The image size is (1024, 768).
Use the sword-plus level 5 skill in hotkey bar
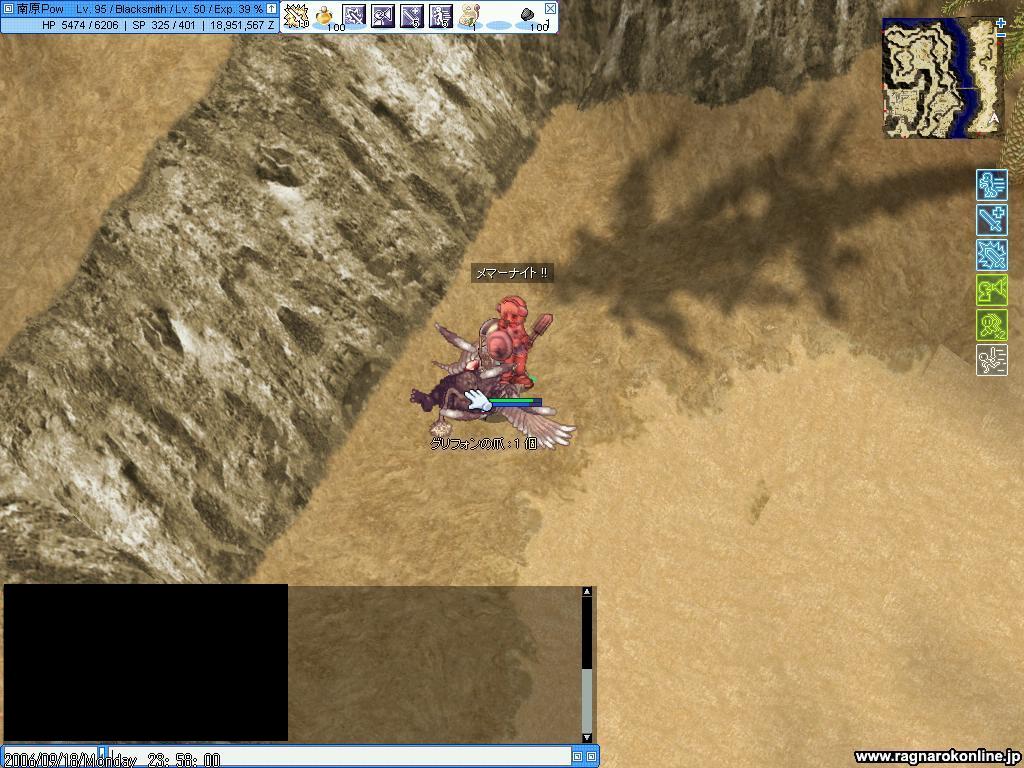(x=411, y=16)
